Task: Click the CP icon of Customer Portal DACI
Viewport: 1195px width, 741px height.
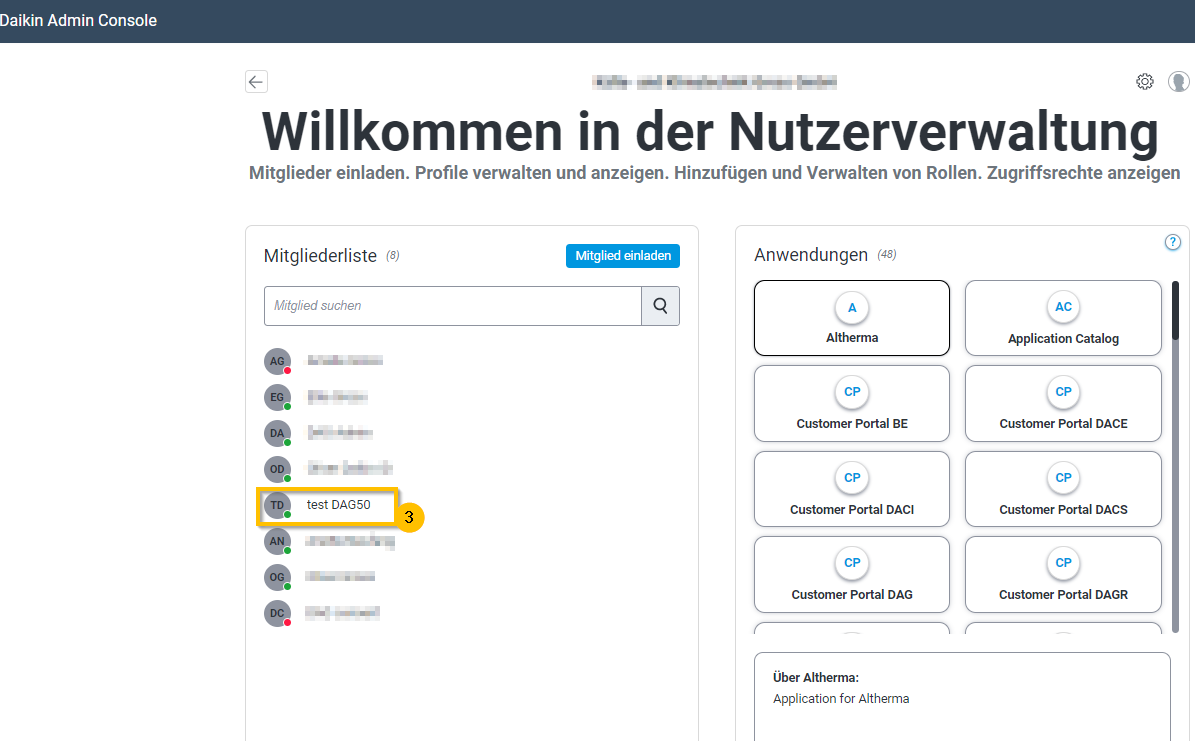Action: [852, 478]
